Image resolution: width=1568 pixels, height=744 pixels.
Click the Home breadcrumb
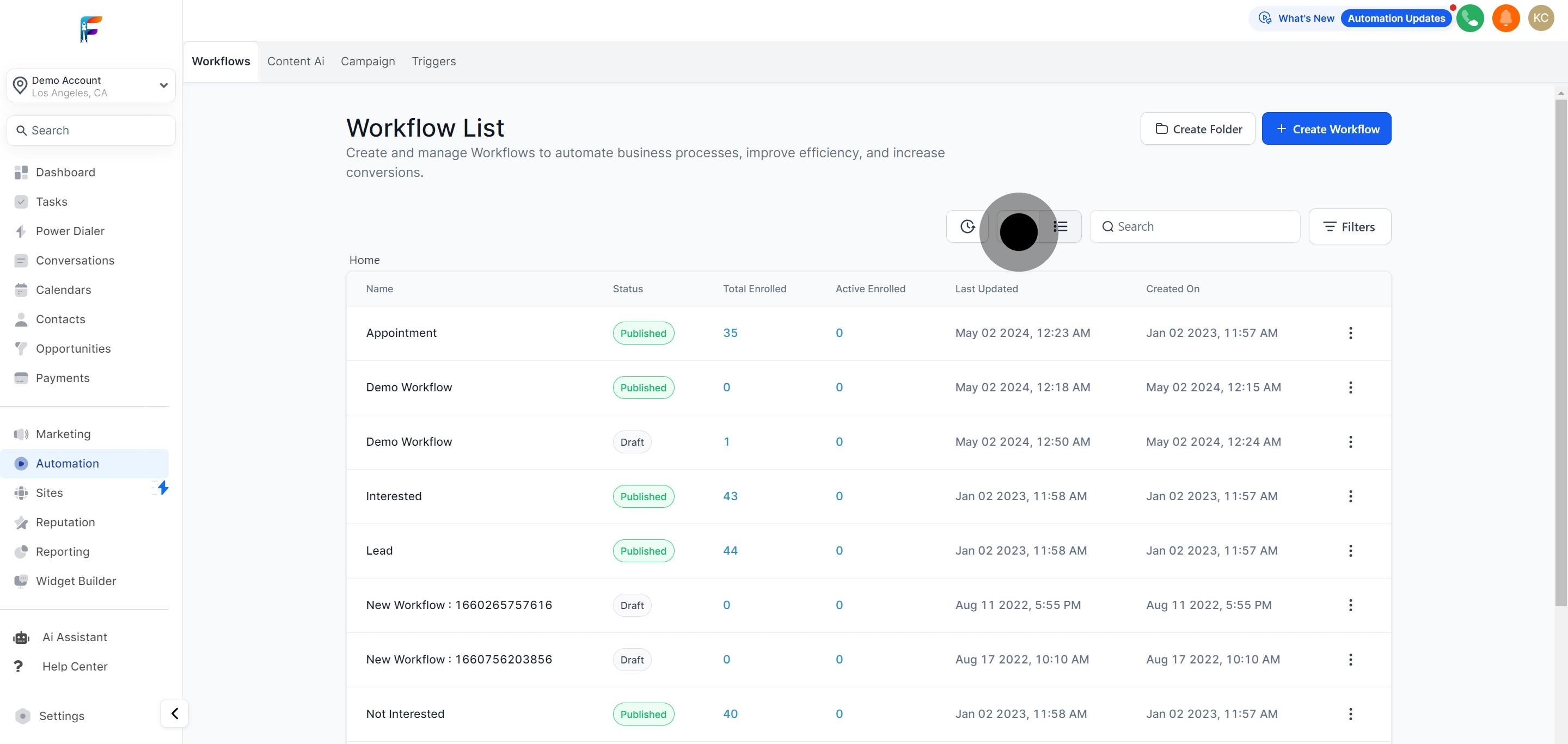pos(364,260)
